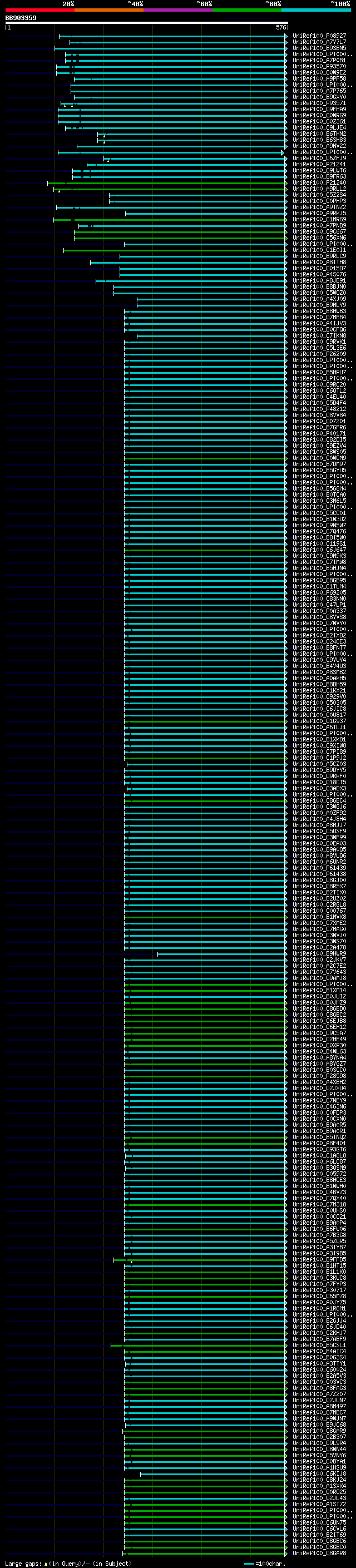Click the =100char. scale legend
This screenshot has width=356, height=1568.
[265, 1564]
